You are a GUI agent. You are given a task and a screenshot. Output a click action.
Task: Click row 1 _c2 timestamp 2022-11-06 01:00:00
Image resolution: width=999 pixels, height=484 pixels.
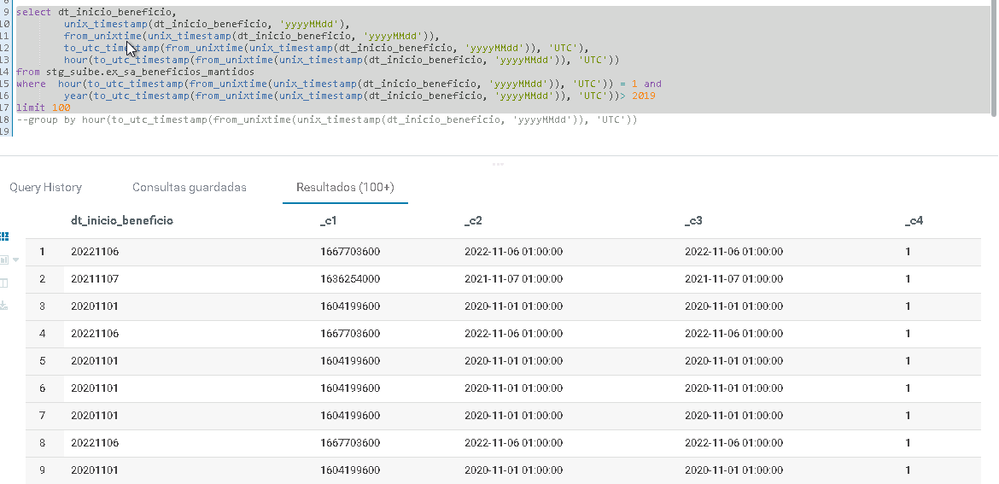point(514,252)
